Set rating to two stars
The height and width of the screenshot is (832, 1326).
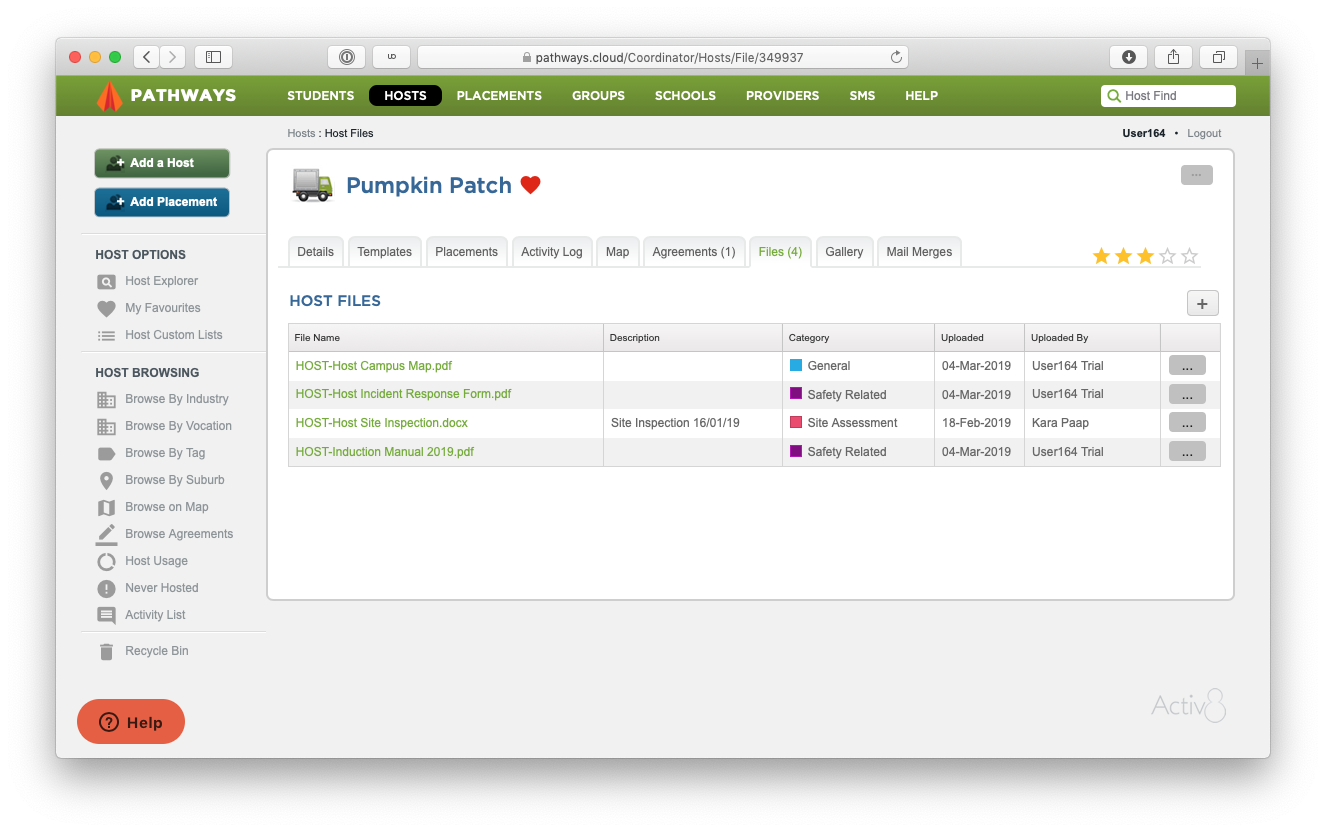click(1123, 256)
